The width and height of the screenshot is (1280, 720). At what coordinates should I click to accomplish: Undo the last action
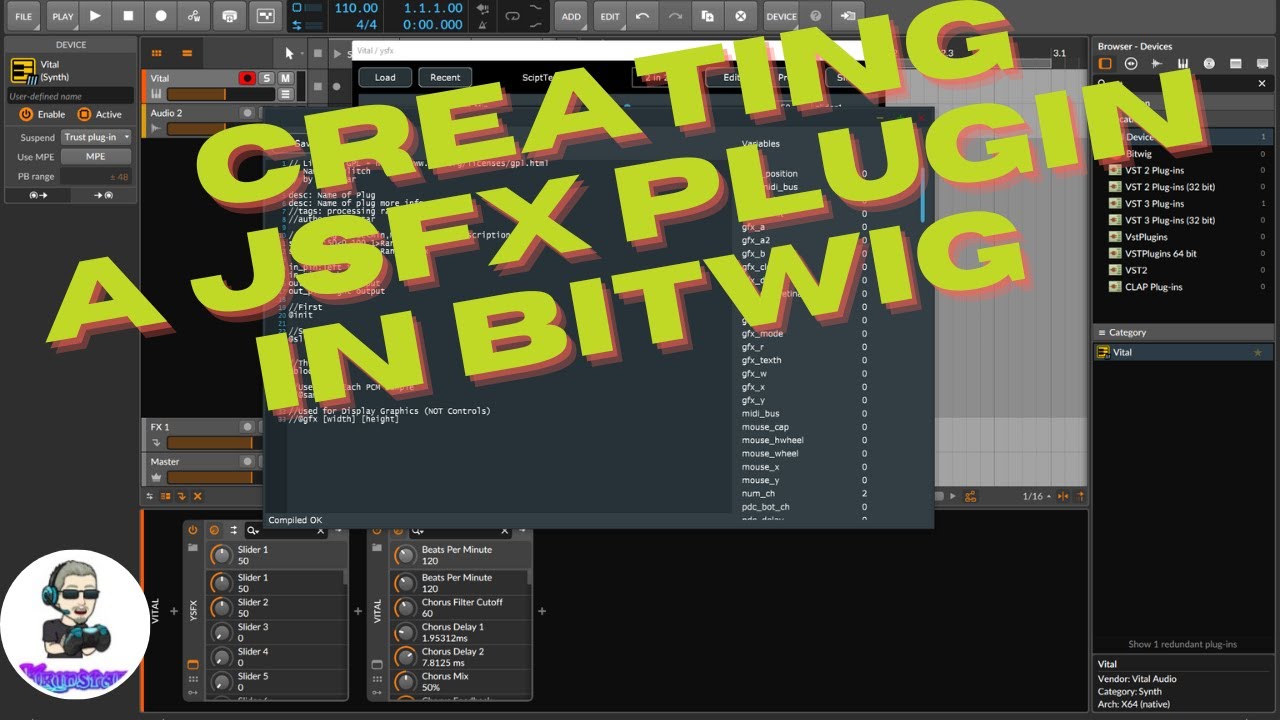(642, 16)
